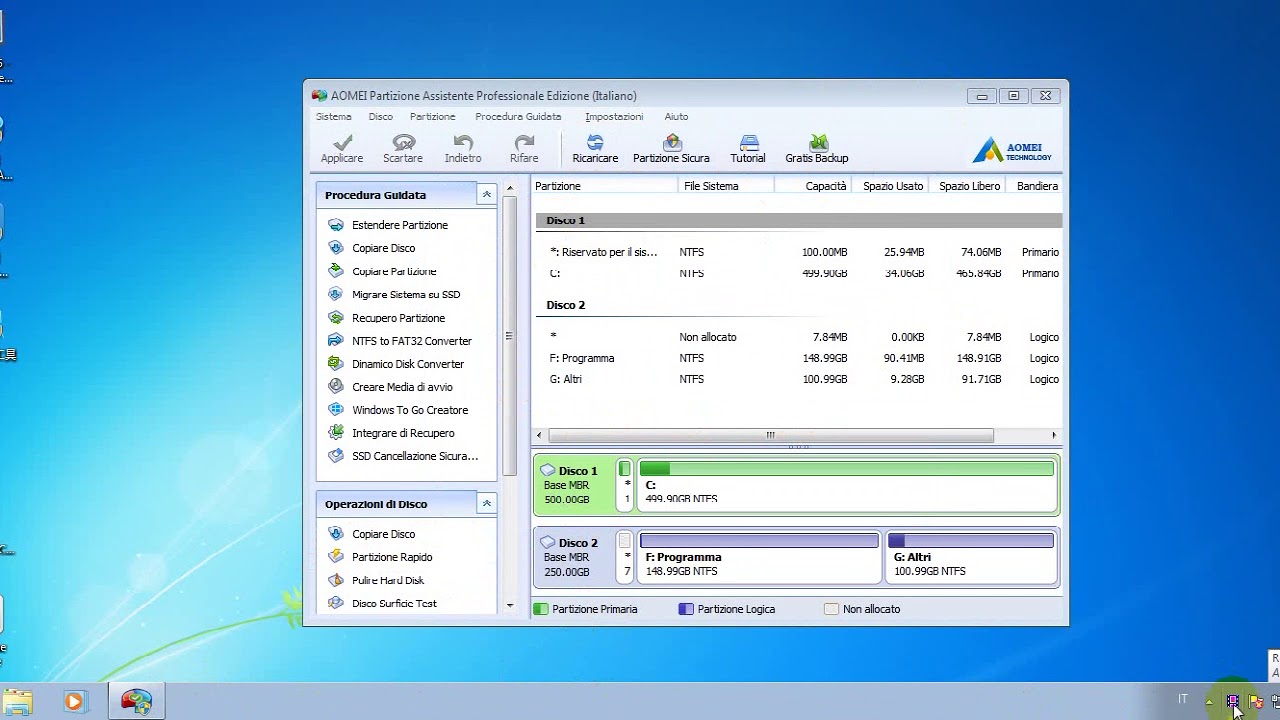Open the Procedura Guidata menu
The height and width of the screenshot is (720, 1280).
pos(518,117)
